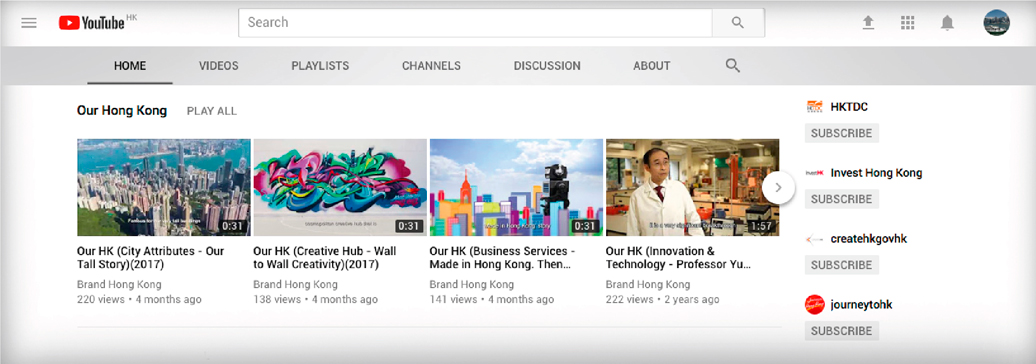Open createhkgovhk channel name link
The height and width of the screenshot is (364, 1036).
click(869, 239)
